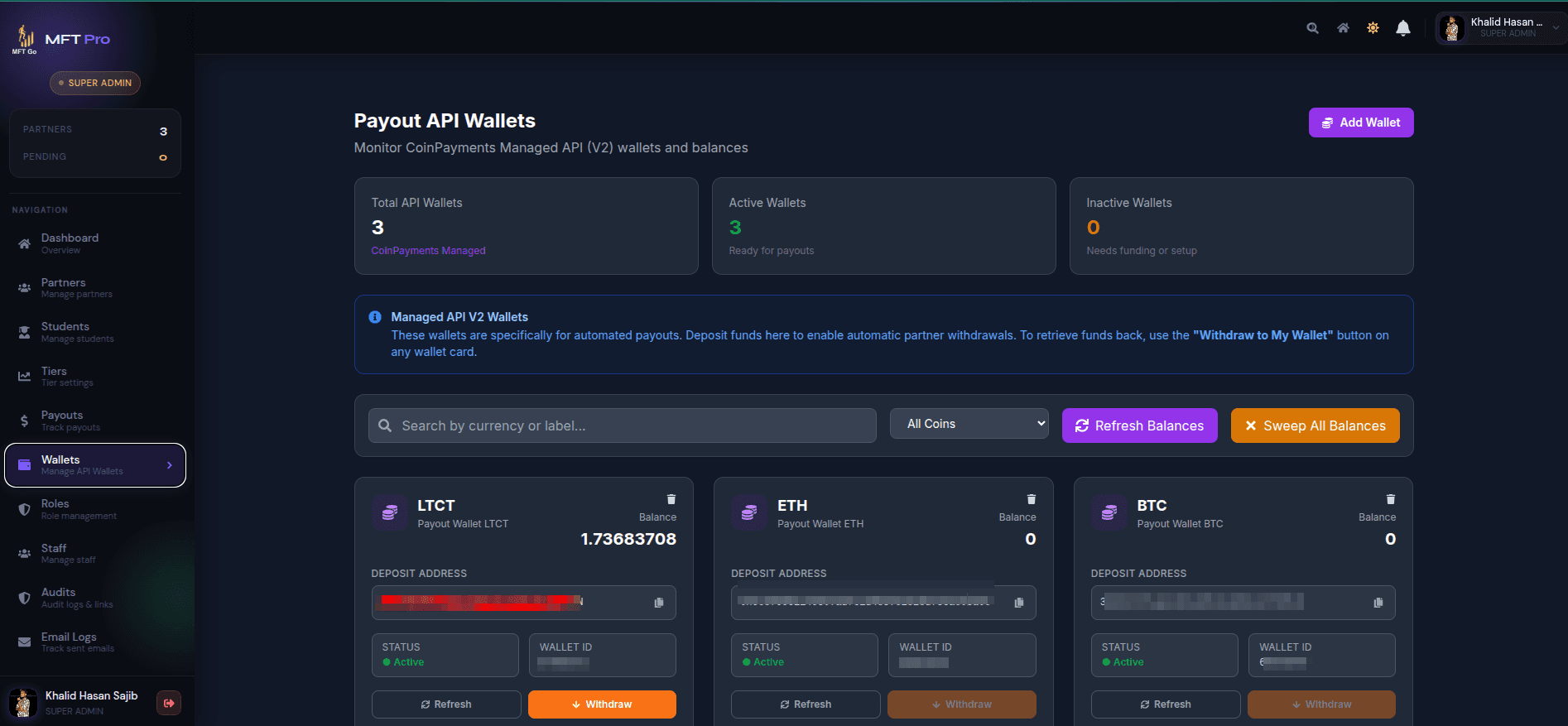
Task: Click the BTC wallet coin icon
Action: click(x=1109, y=512)
